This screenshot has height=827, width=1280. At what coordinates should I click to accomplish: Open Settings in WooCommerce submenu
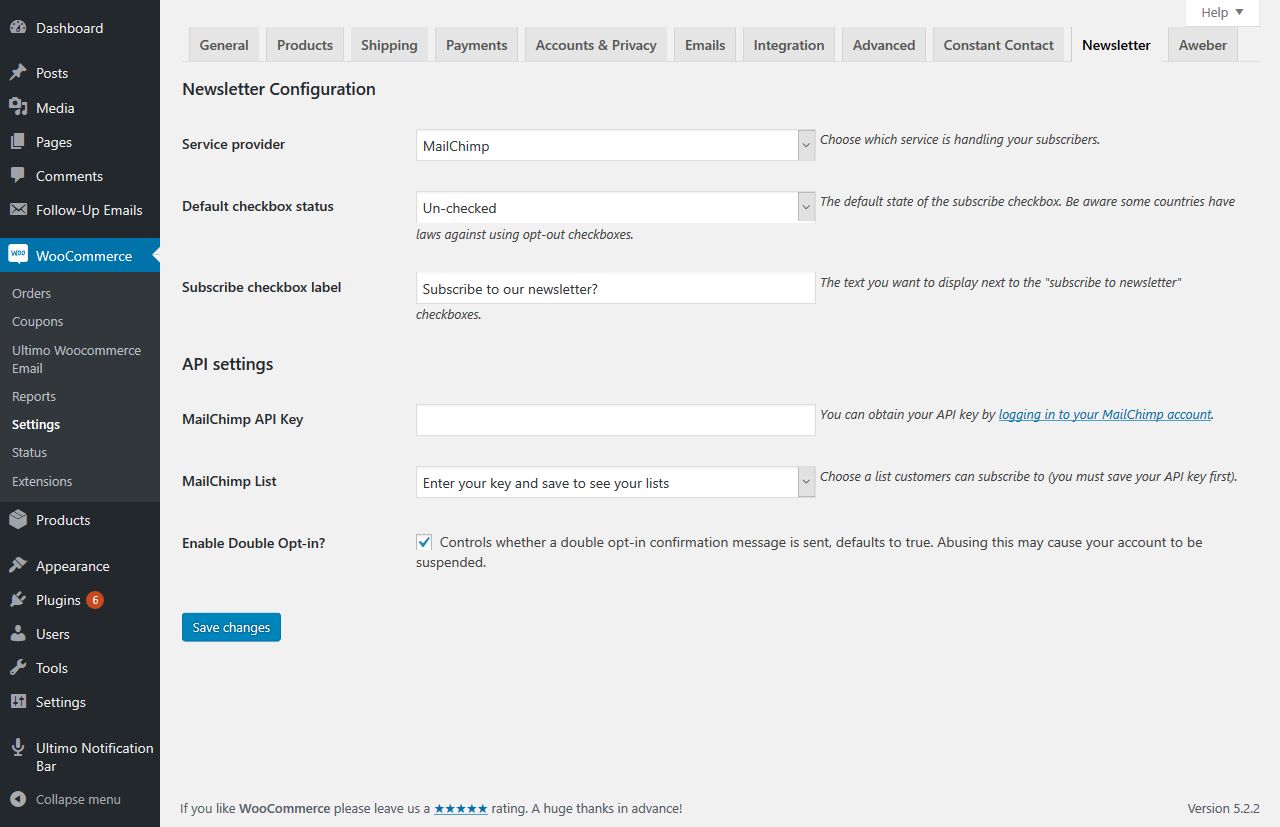(36, 424)
